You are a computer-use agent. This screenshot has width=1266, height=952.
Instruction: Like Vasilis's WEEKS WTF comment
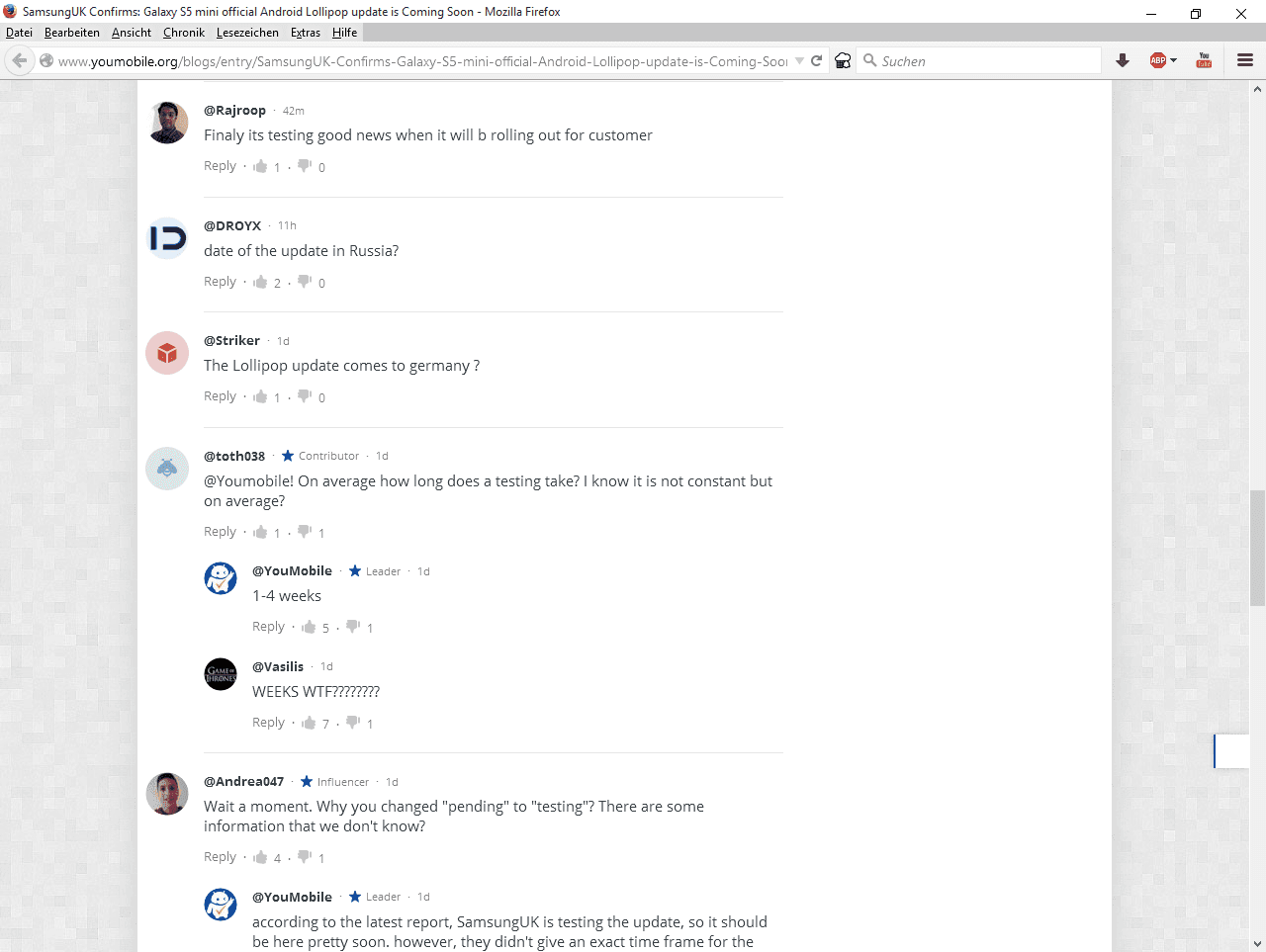pos(309,723)
